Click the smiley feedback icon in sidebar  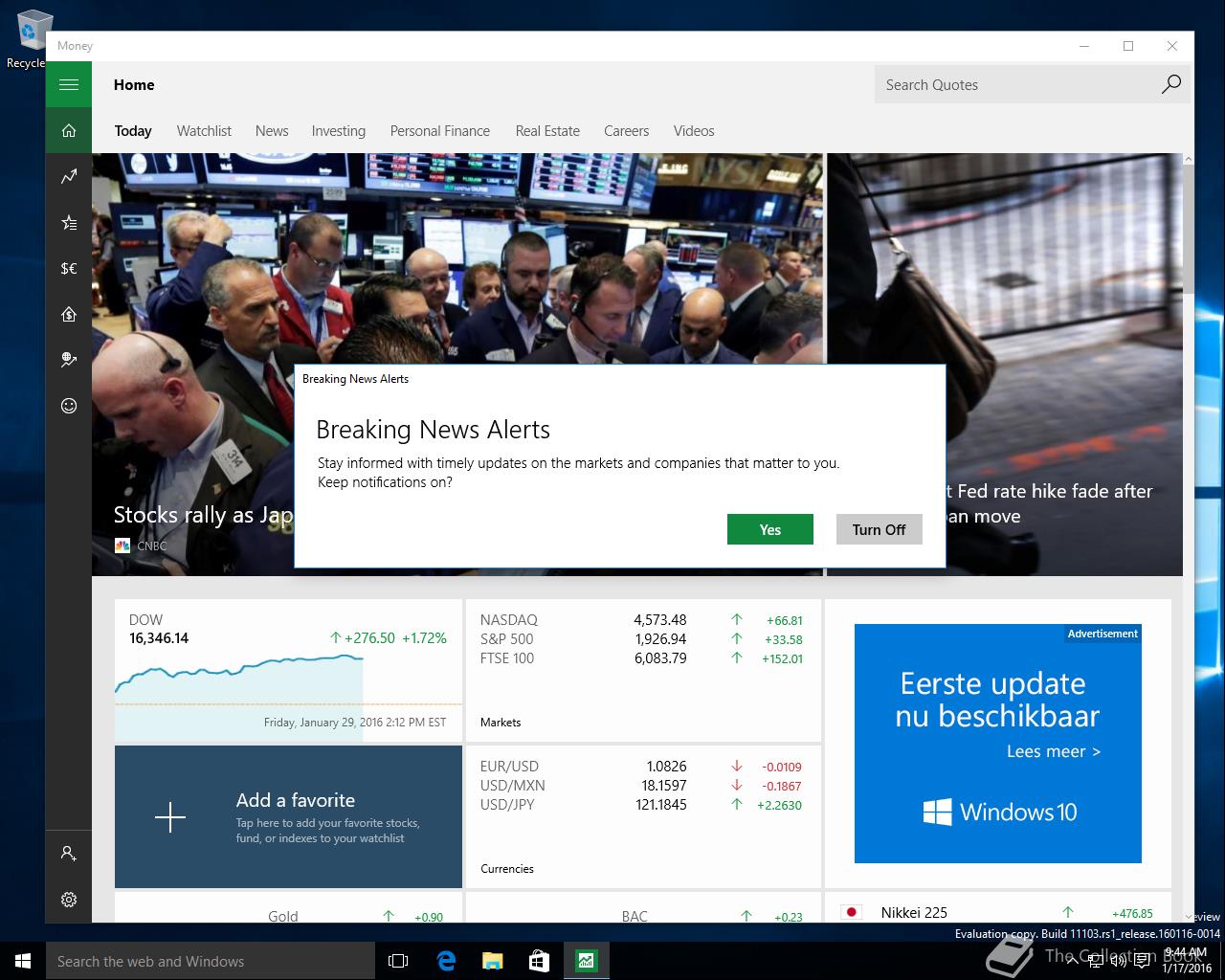[x=69, y=406]
